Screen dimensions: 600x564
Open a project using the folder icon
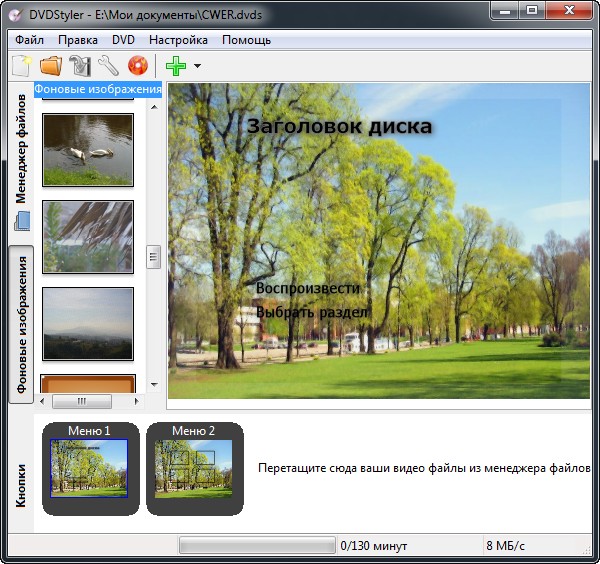(50, 66)
